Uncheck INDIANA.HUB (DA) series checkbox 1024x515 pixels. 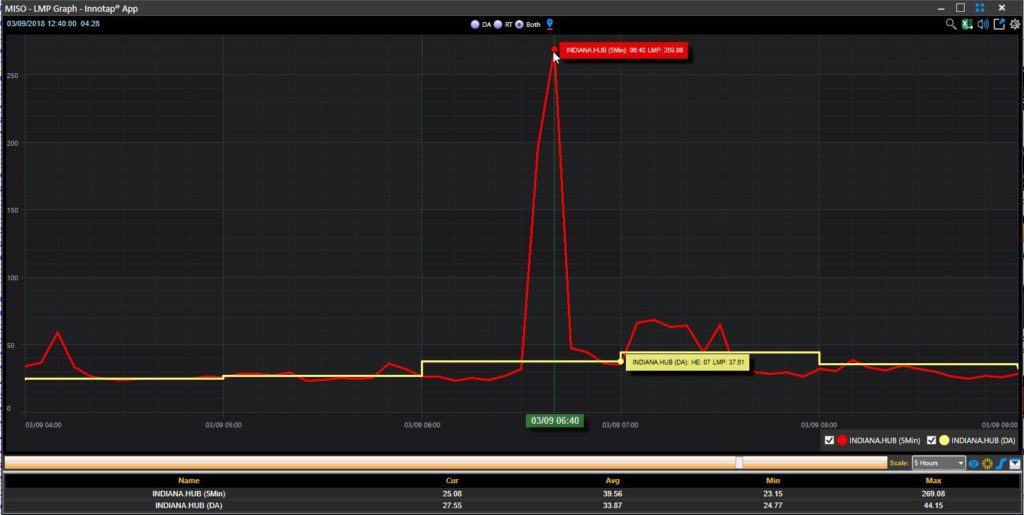click(932, 441)
